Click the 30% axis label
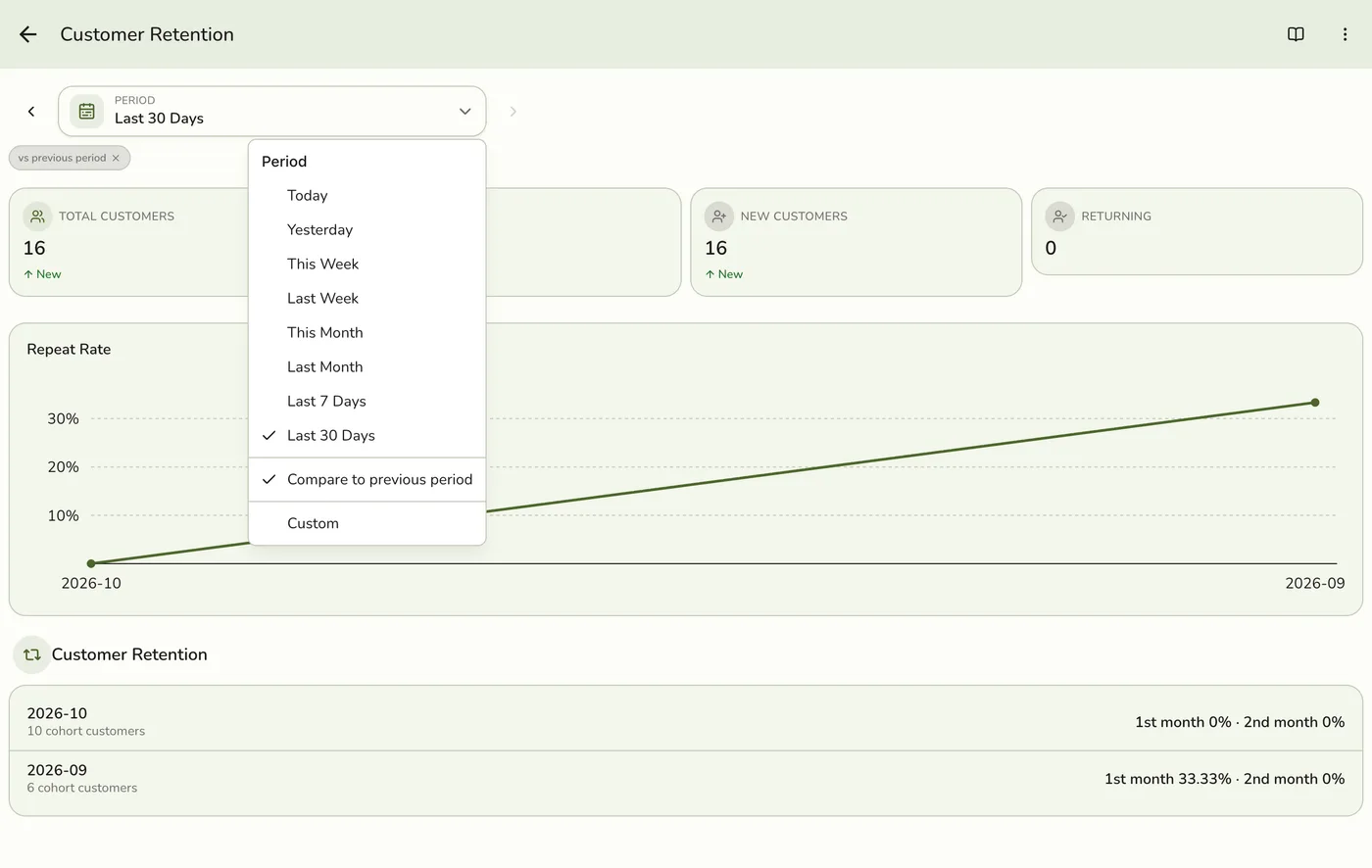Viewport: 1372px width, 868px height. tap(64, 418)
